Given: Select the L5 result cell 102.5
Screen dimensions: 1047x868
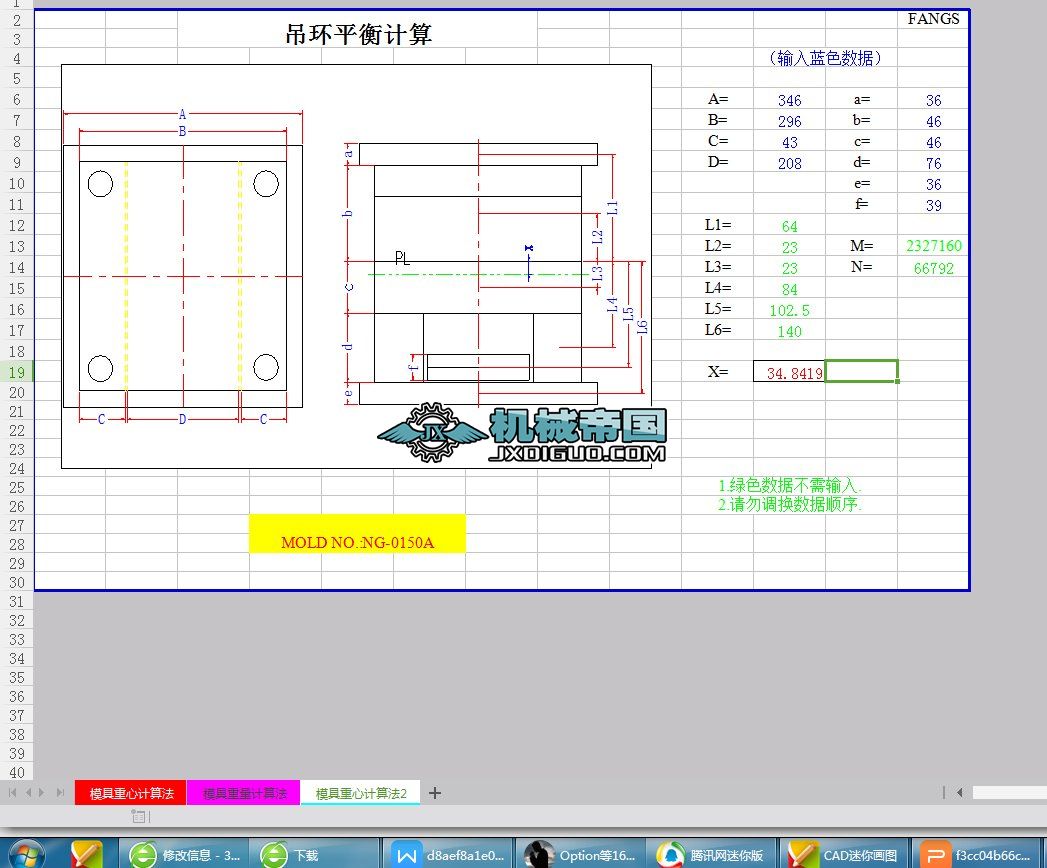Looking at the screenshot, I should pos(789,310).
